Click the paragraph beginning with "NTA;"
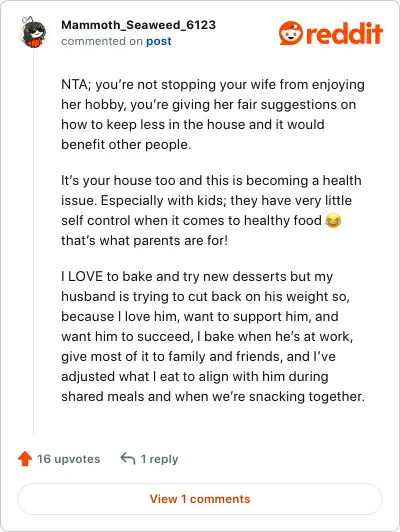This screenshot has width=400, height=532. pyautogui.click(x=213, y=114)
